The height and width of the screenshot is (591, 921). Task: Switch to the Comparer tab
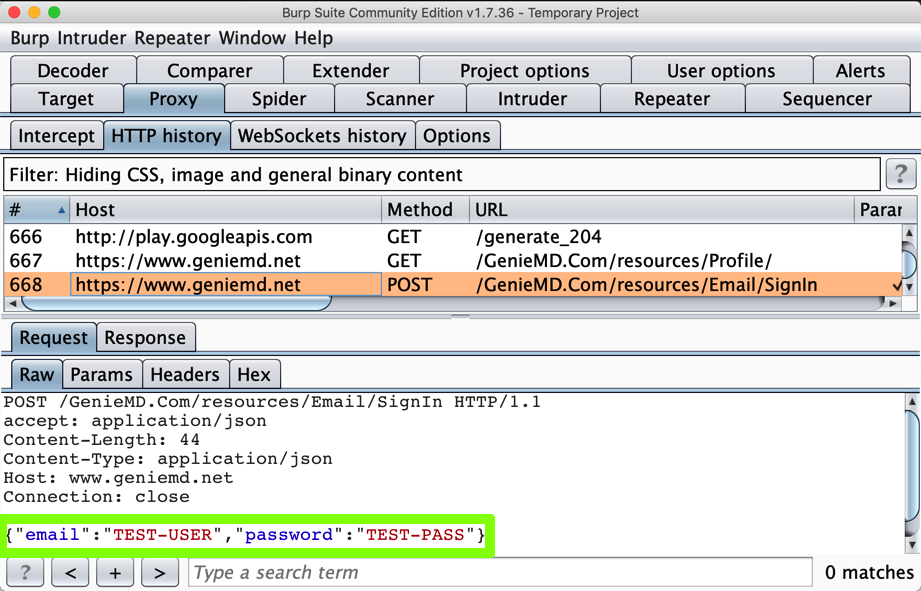click(210, 70)
